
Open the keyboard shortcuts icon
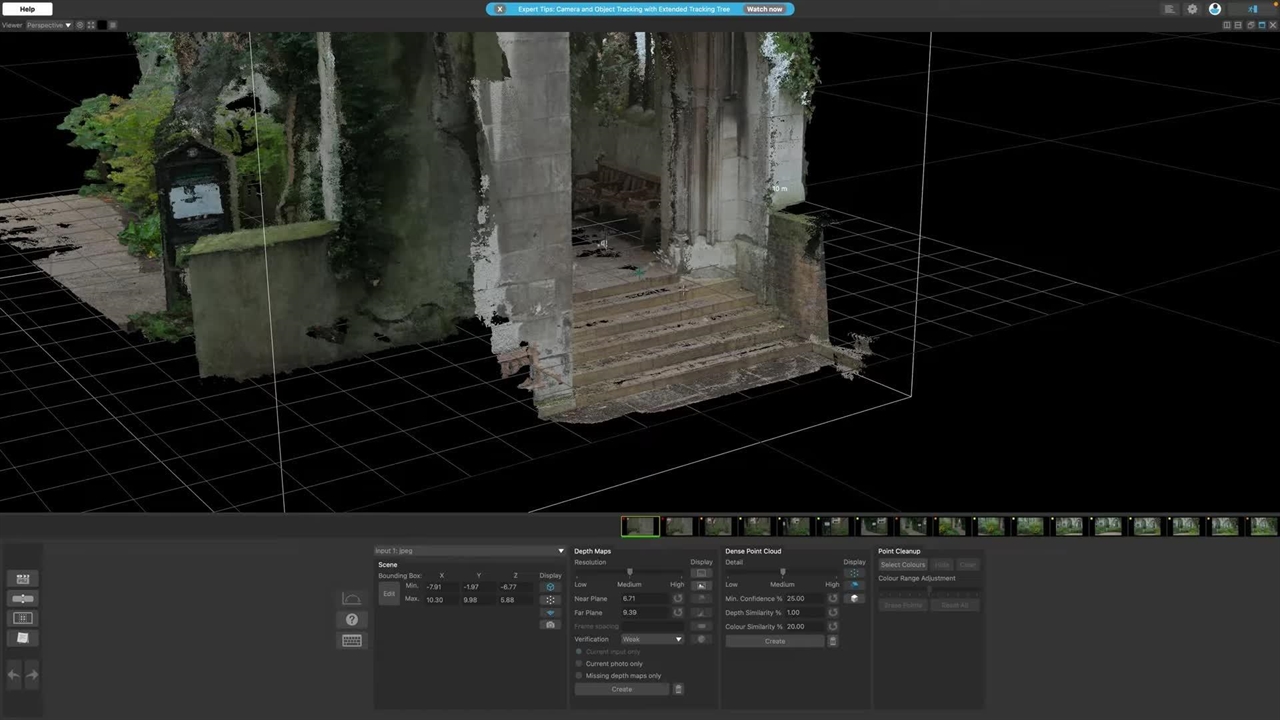point(351,641)
